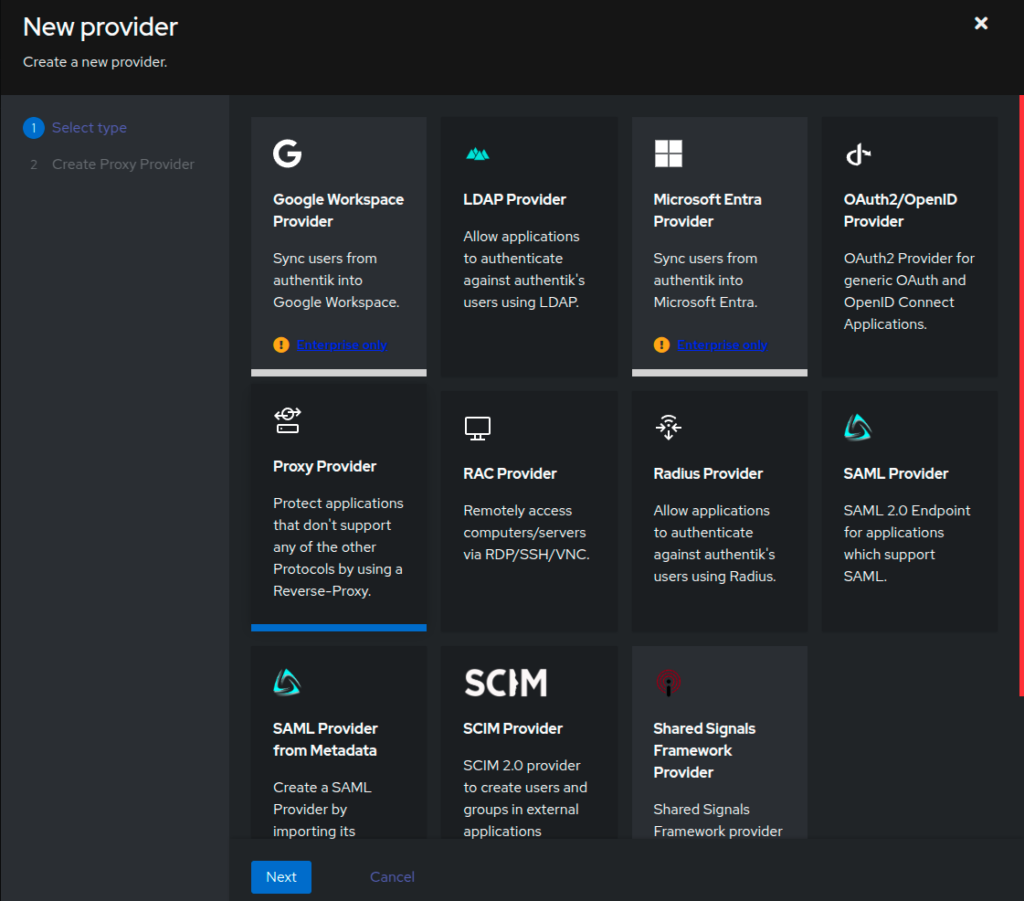Image resolution: width=1024 pixels, height=901 pixels.
Task: Click the Create a new provider subtitle
Action: click(x=95, y=62)
